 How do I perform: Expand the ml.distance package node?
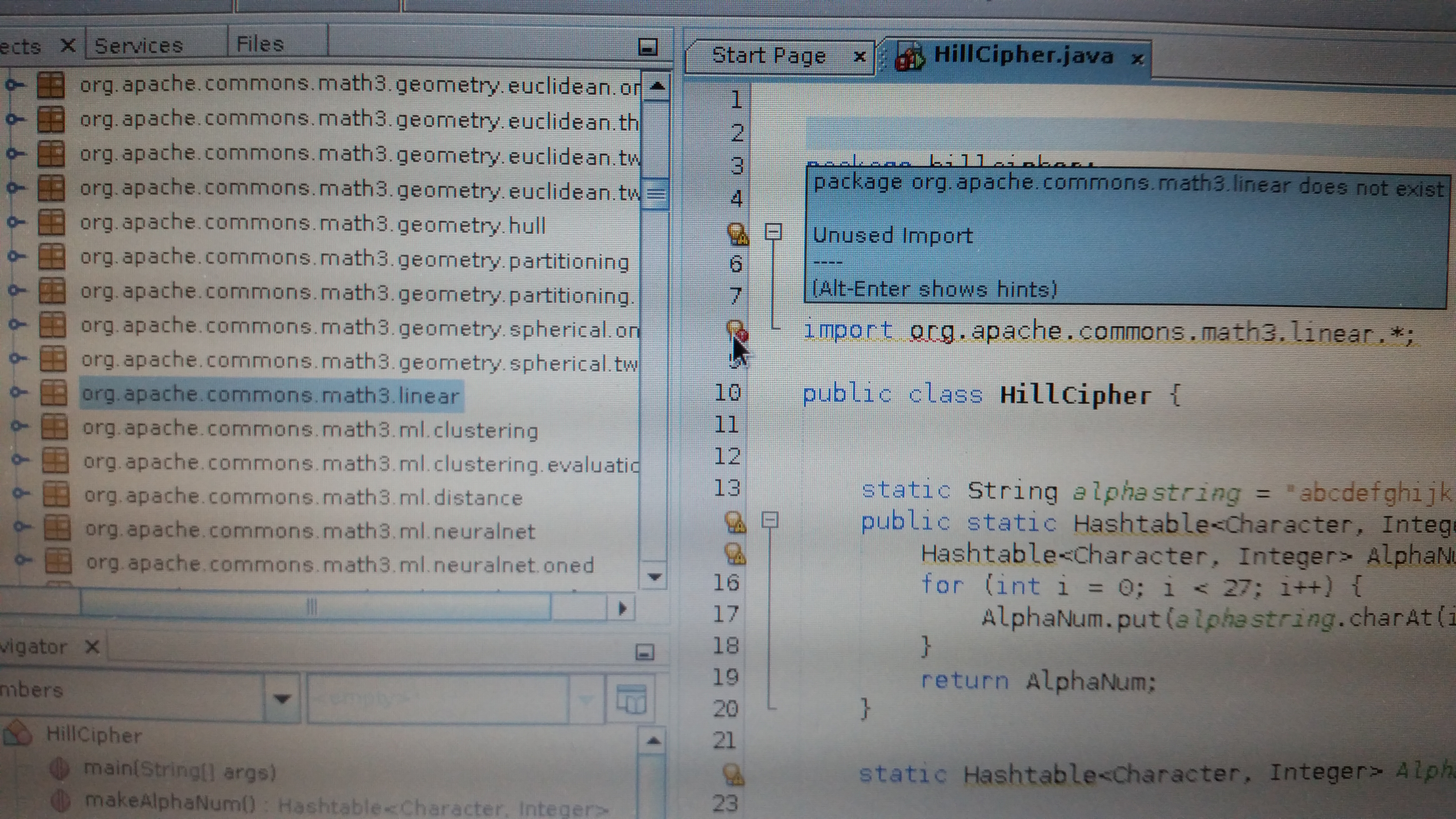(x=20, y=493)
